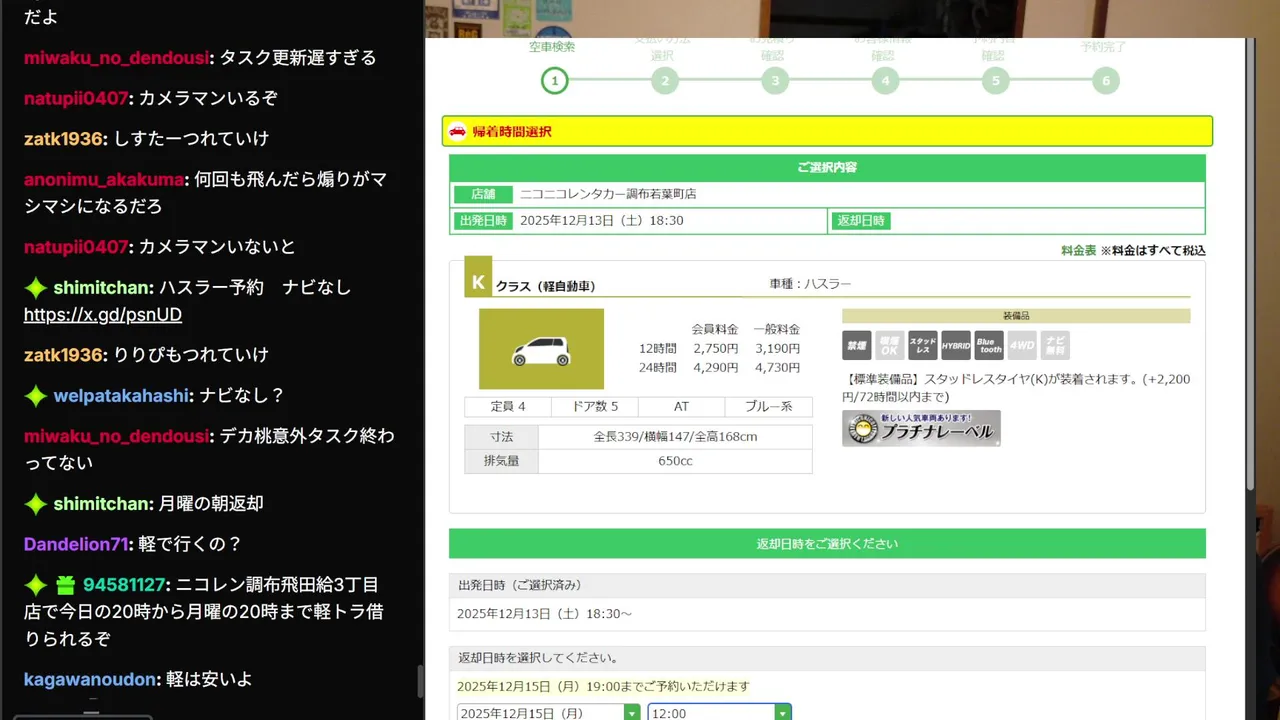Click the 返却日時 label in selection table
The height and width of the screenshot is (720, 1280).
[861, 220]
